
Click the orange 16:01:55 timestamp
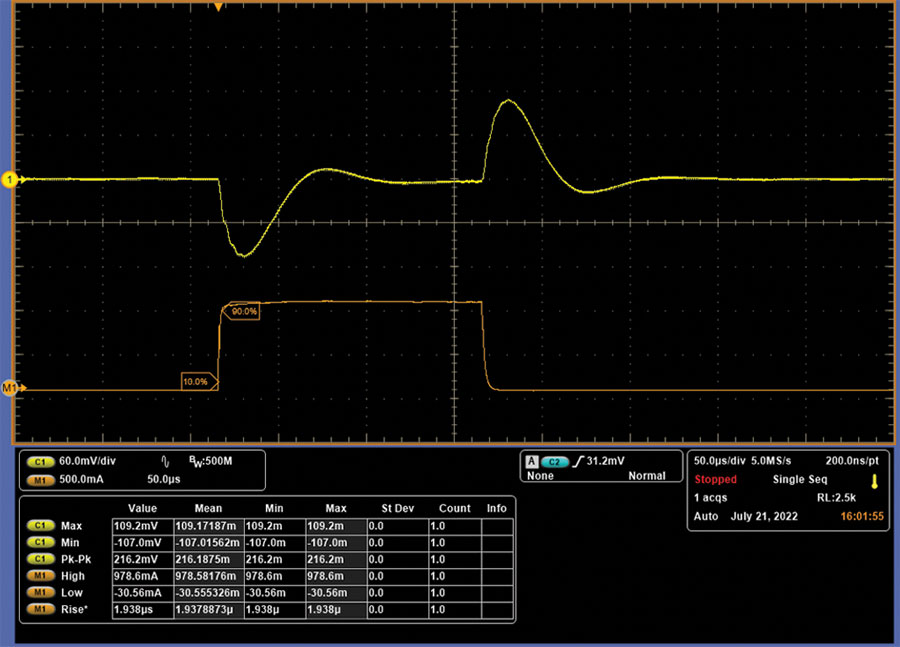tap(862, 516)
